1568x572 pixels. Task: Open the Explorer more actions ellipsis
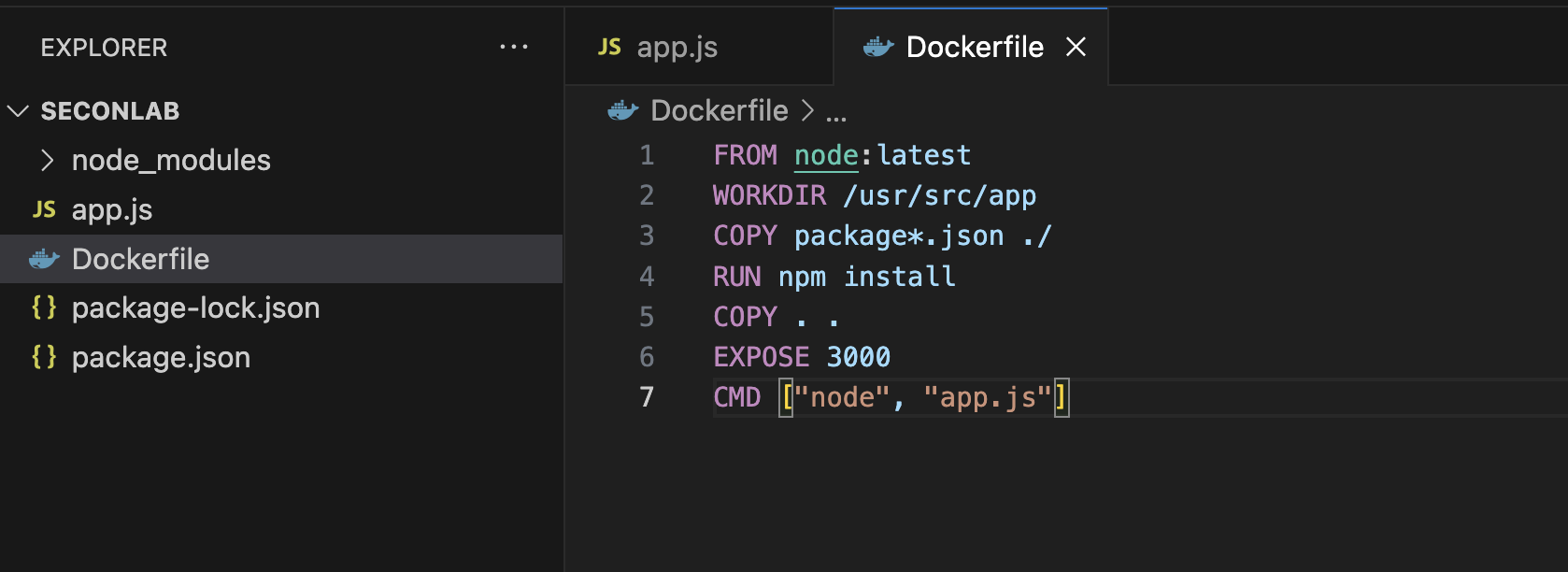(514, 47)
